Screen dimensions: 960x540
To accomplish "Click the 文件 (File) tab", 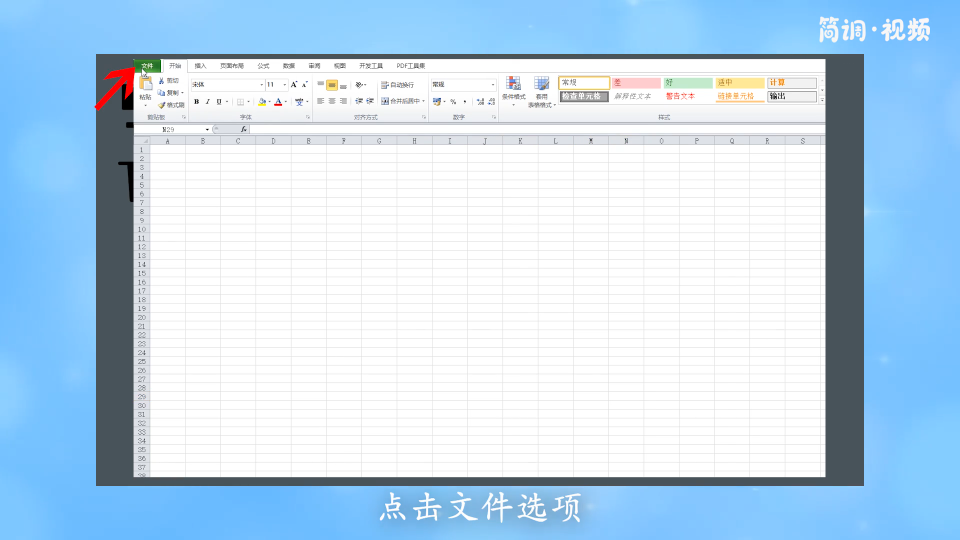I will tap(147, 66).
